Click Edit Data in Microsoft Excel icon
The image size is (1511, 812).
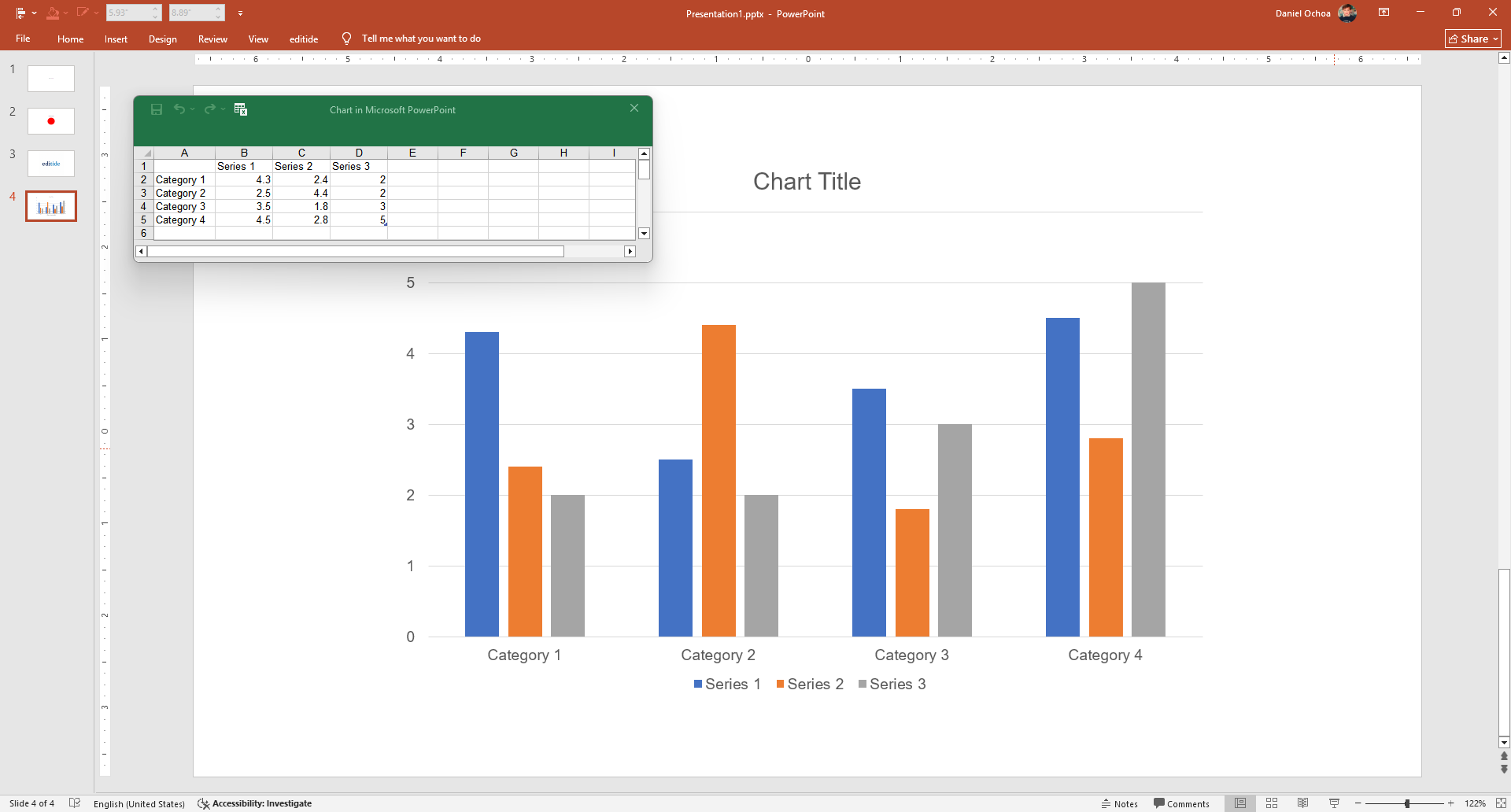(241, 109)
